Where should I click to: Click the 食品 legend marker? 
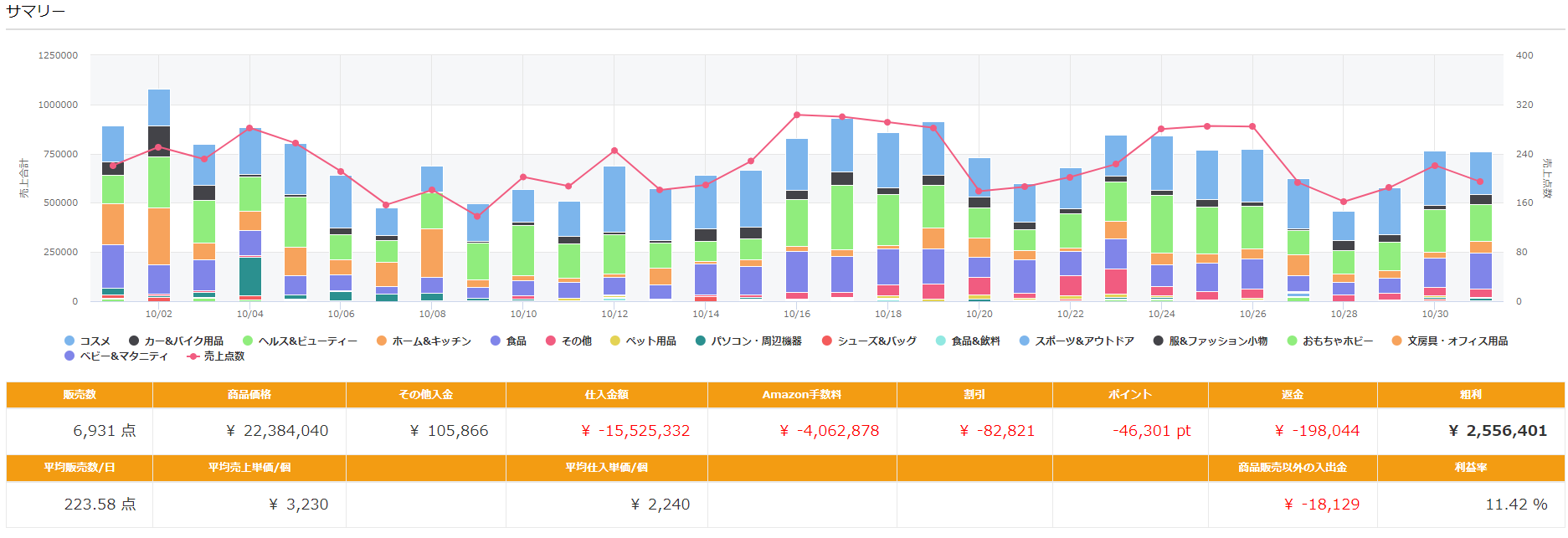[x=496, y=341]
